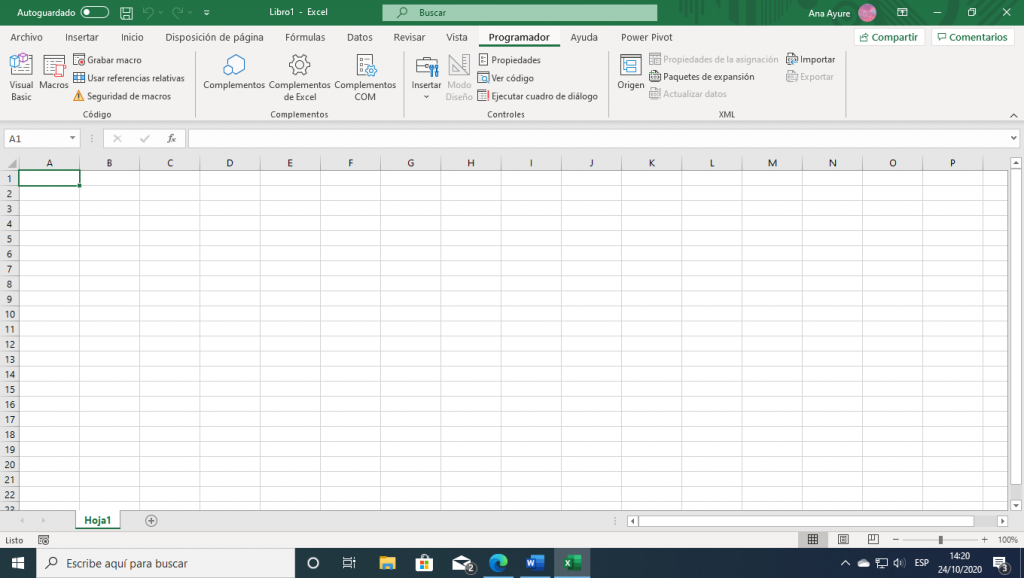This screenshot has width=1024, height=578.
Task: Open the Windows Start menu
Action: pyautogui.click(x=18, y=563)
